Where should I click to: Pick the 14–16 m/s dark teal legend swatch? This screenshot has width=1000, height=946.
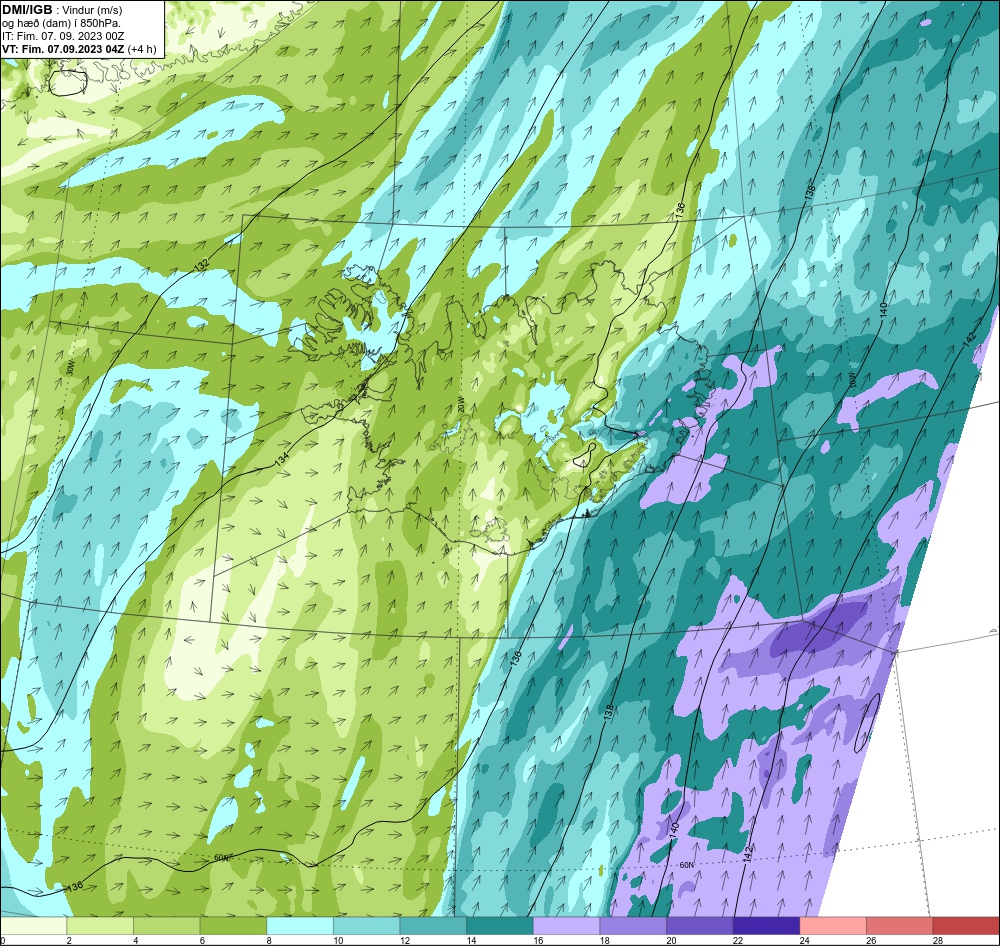pos(500,925)
